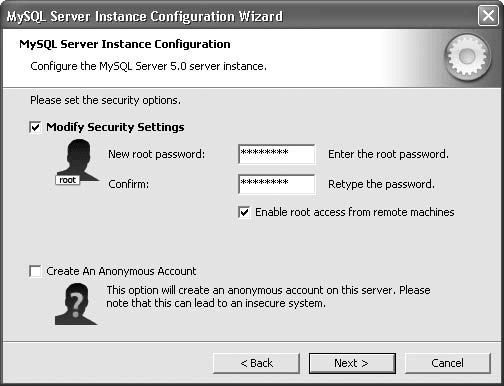Click the small "root" name badge

tap(68, 180)
